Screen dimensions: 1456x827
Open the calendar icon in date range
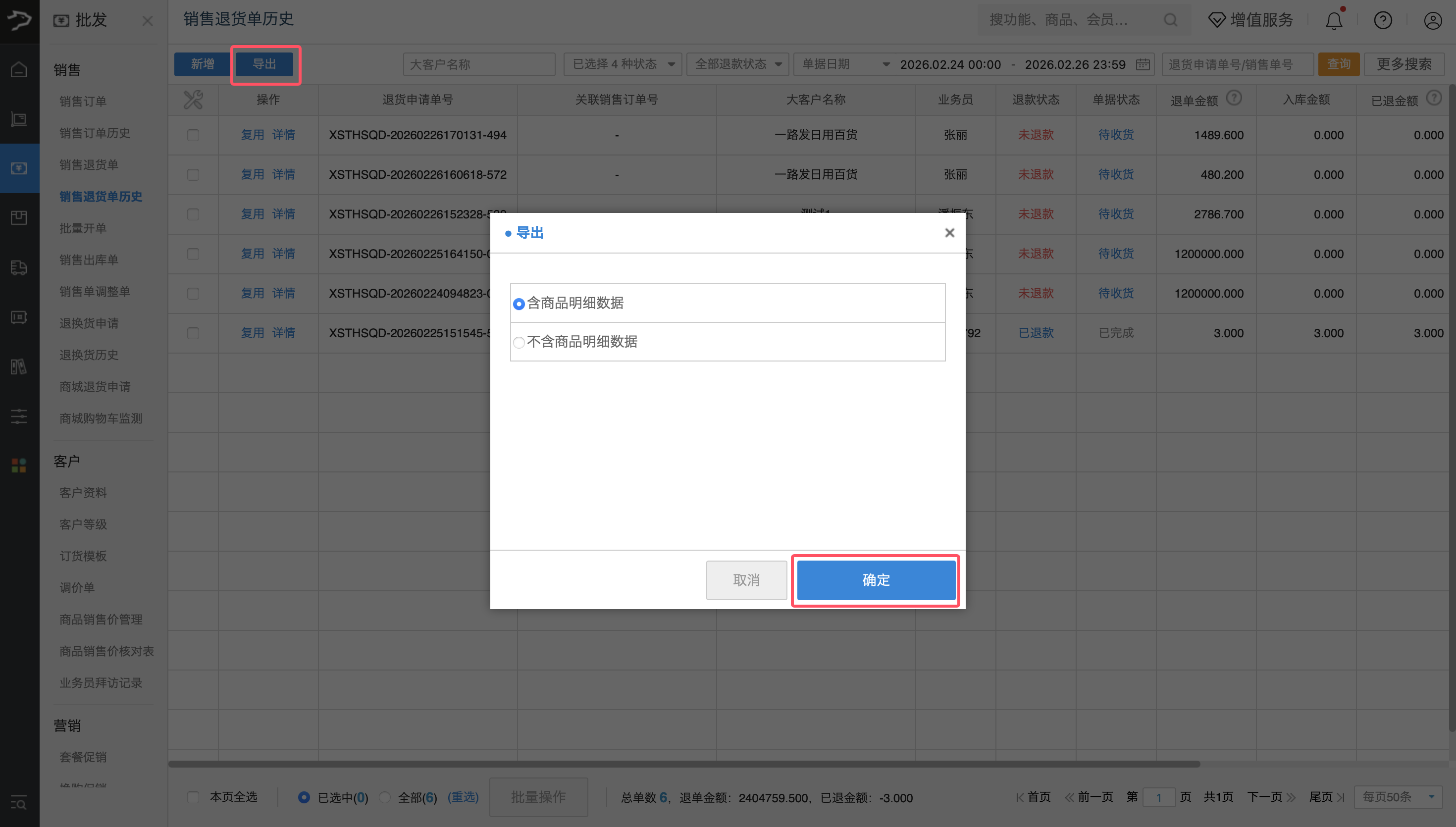[1143, 64]
